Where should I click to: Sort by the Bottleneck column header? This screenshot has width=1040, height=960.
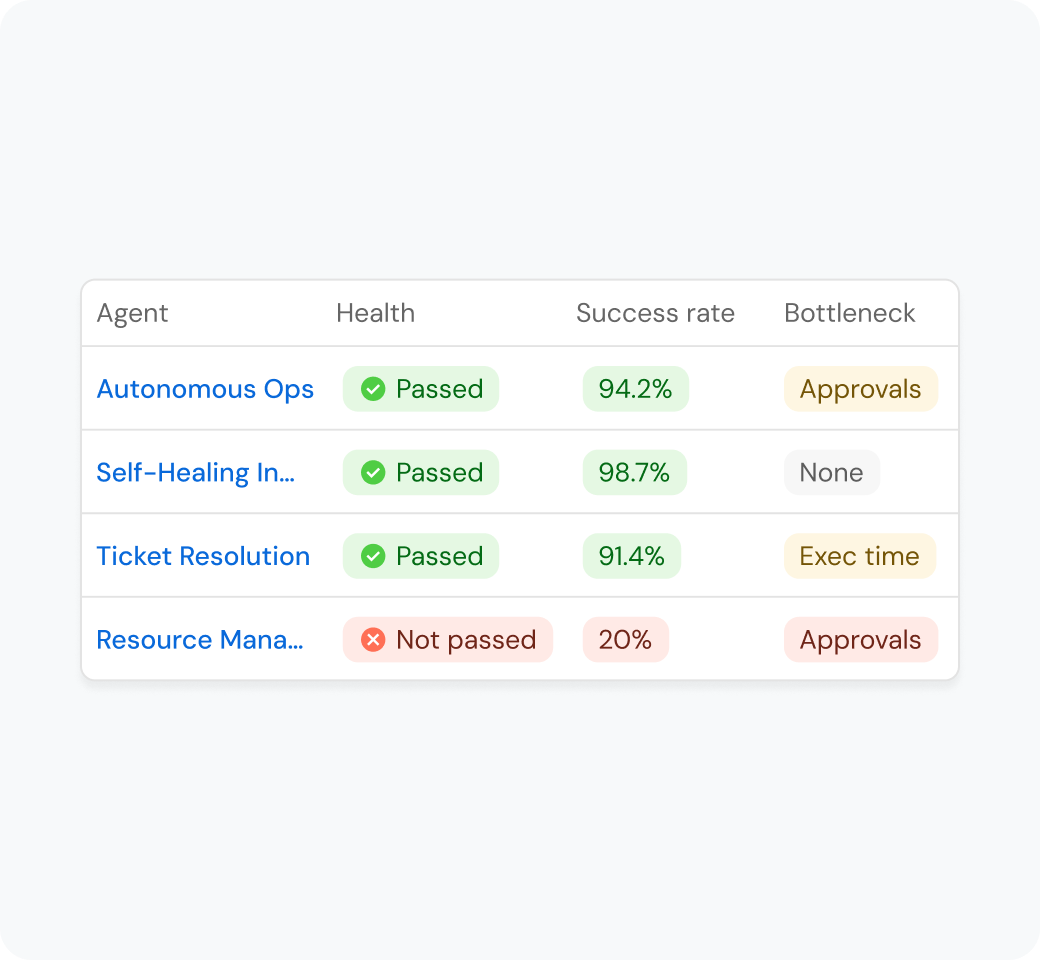tap(850, 313)
